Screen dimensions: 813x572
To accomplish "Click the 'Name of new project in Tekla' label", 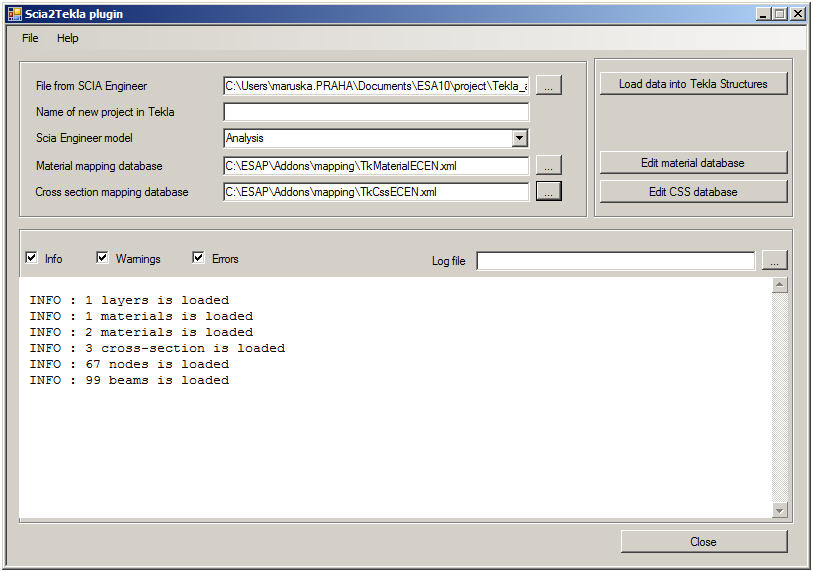I will click(x=105, y=112).
